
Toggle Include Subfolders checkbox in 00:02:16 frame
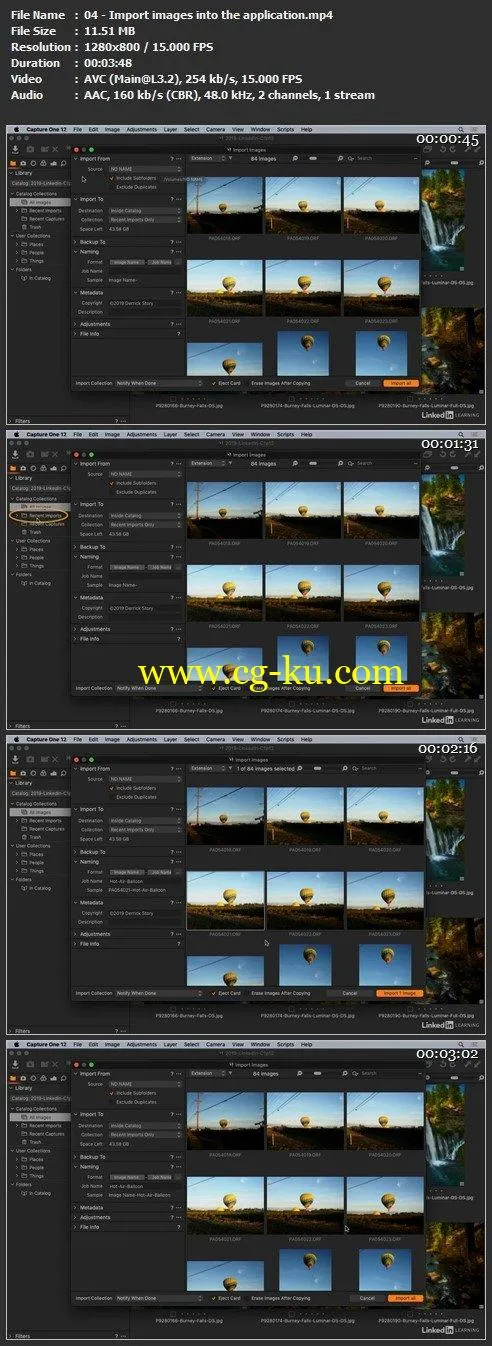pyautogui.click(x=112, y=786)
